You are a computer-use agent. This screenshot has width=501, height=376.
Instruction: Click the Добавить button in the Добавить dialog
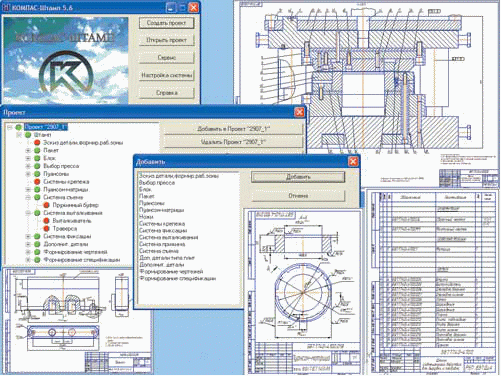[298, 177]
